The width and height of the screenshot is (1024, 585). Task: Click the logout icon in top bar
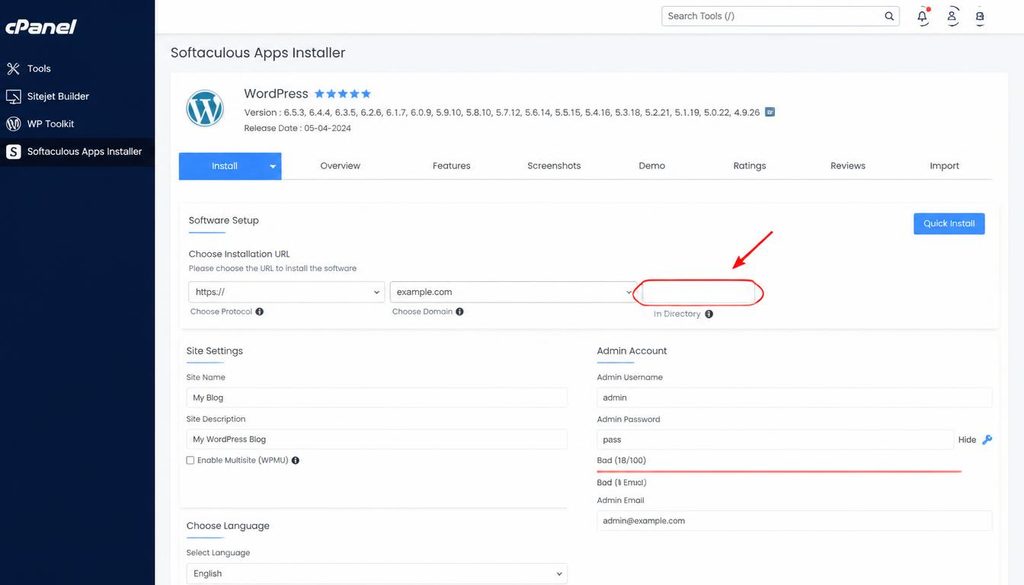[980, 17]
